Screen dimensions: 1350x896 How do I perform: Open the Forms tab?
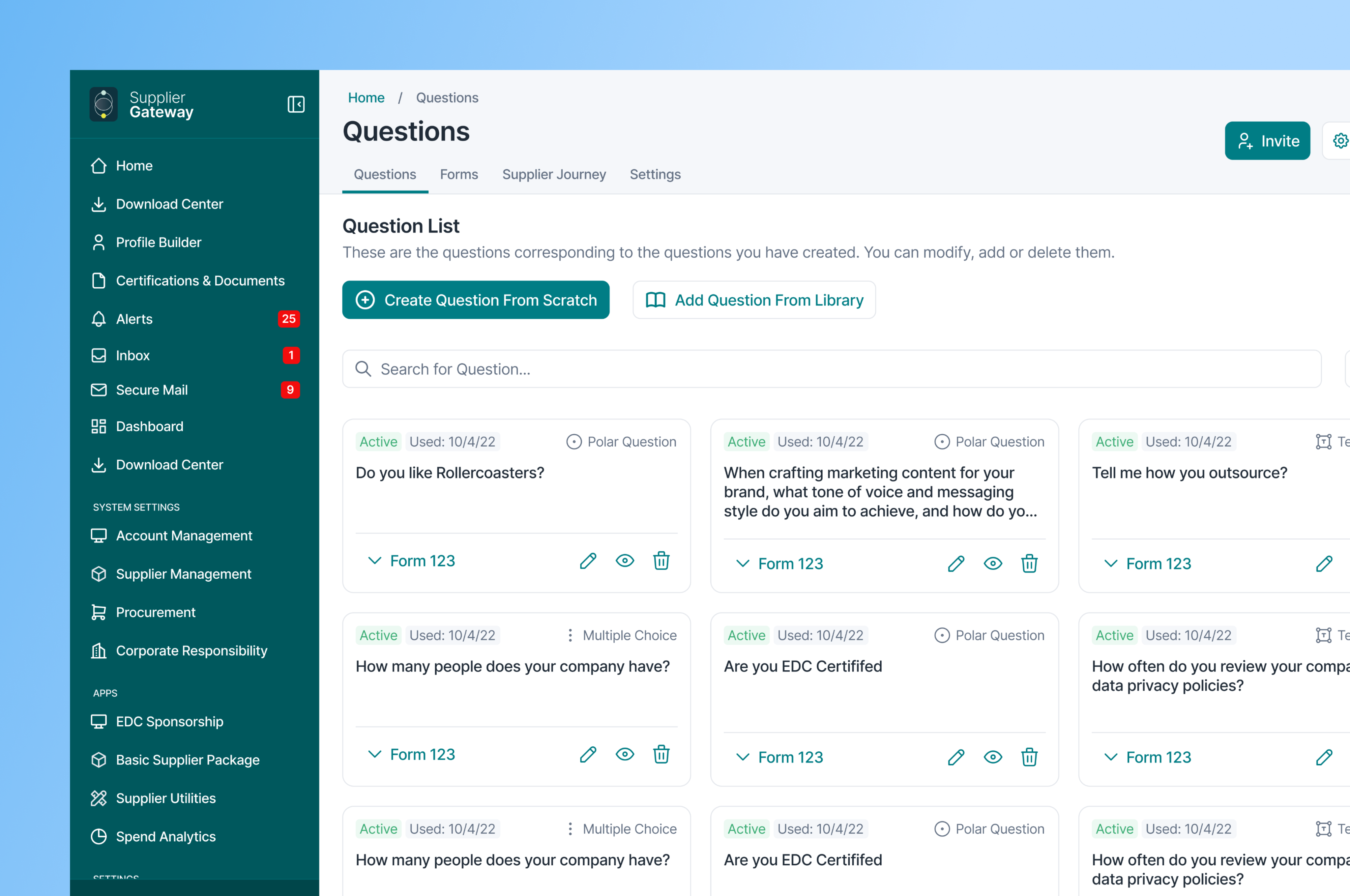point(459,174)
